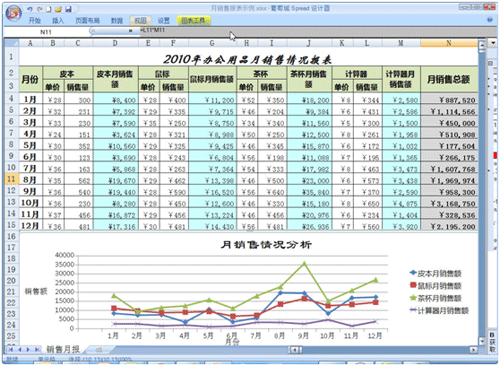
Task: Open the round application menu button
Action: point(14,14)
